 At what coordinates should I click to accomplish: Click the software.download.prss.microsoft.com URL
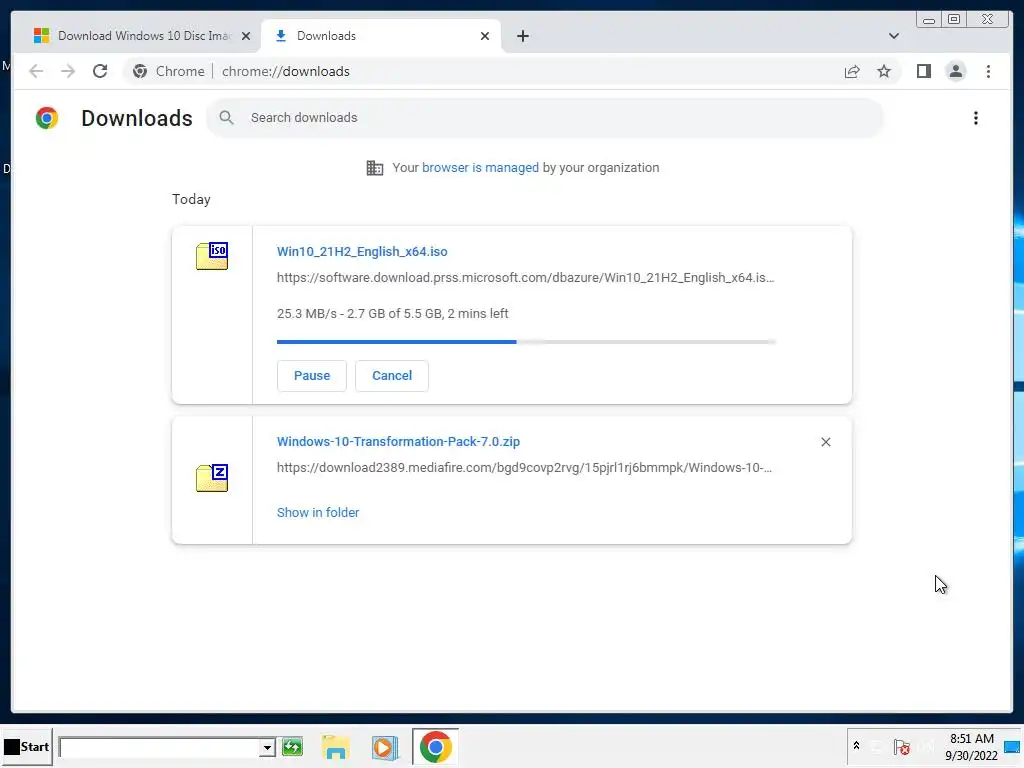[526, 278]
